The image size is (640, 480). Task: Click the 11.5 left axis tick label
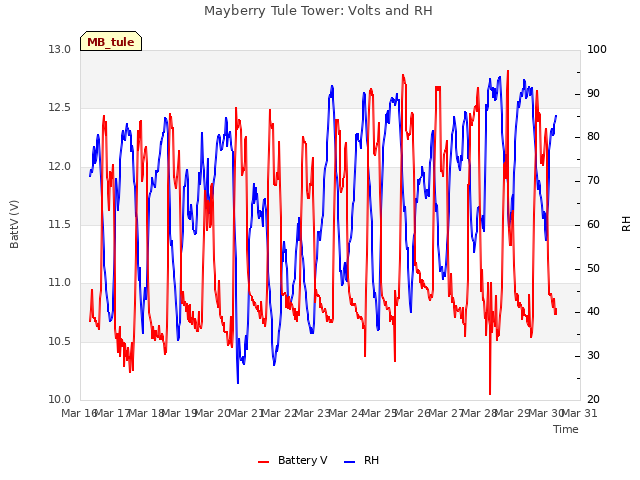click(x=60, y=224)
